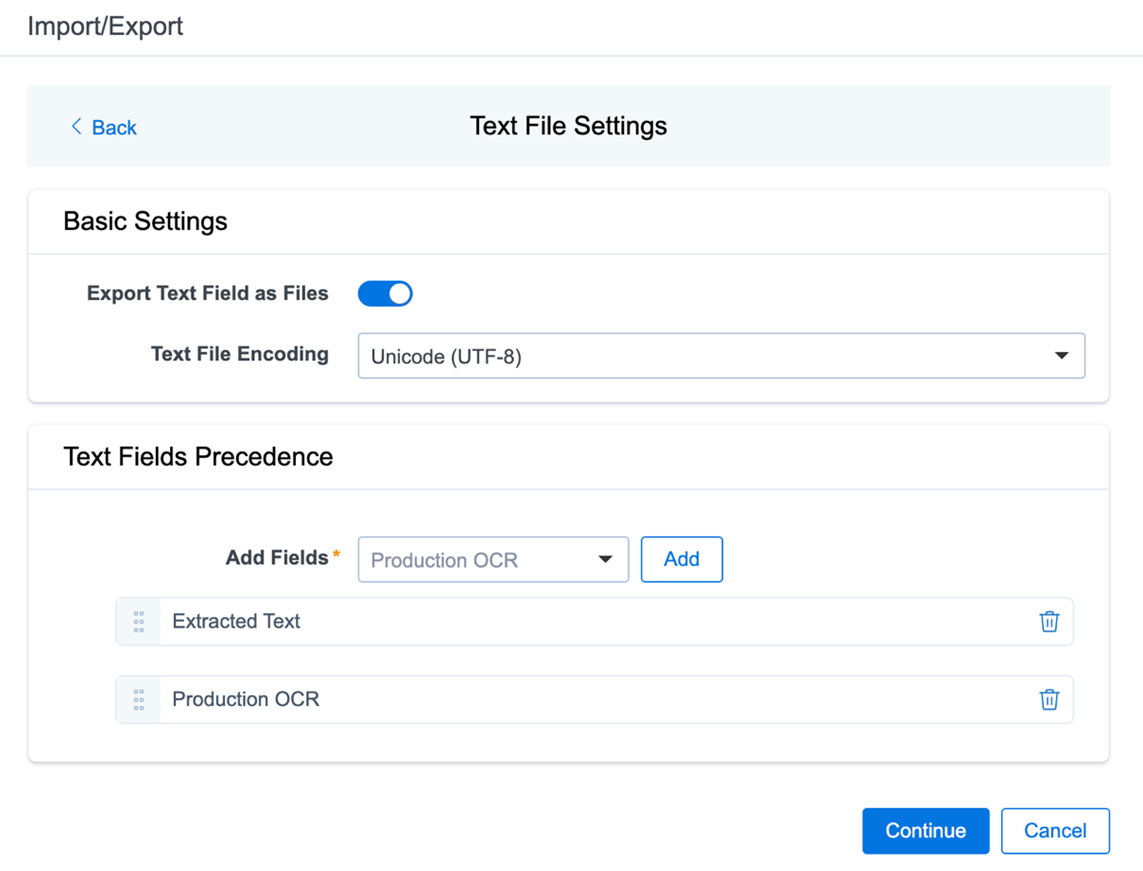Grab the drag handle for Production OCR row
Viewport: 1143px width, 871px height.
pos(139,700)
